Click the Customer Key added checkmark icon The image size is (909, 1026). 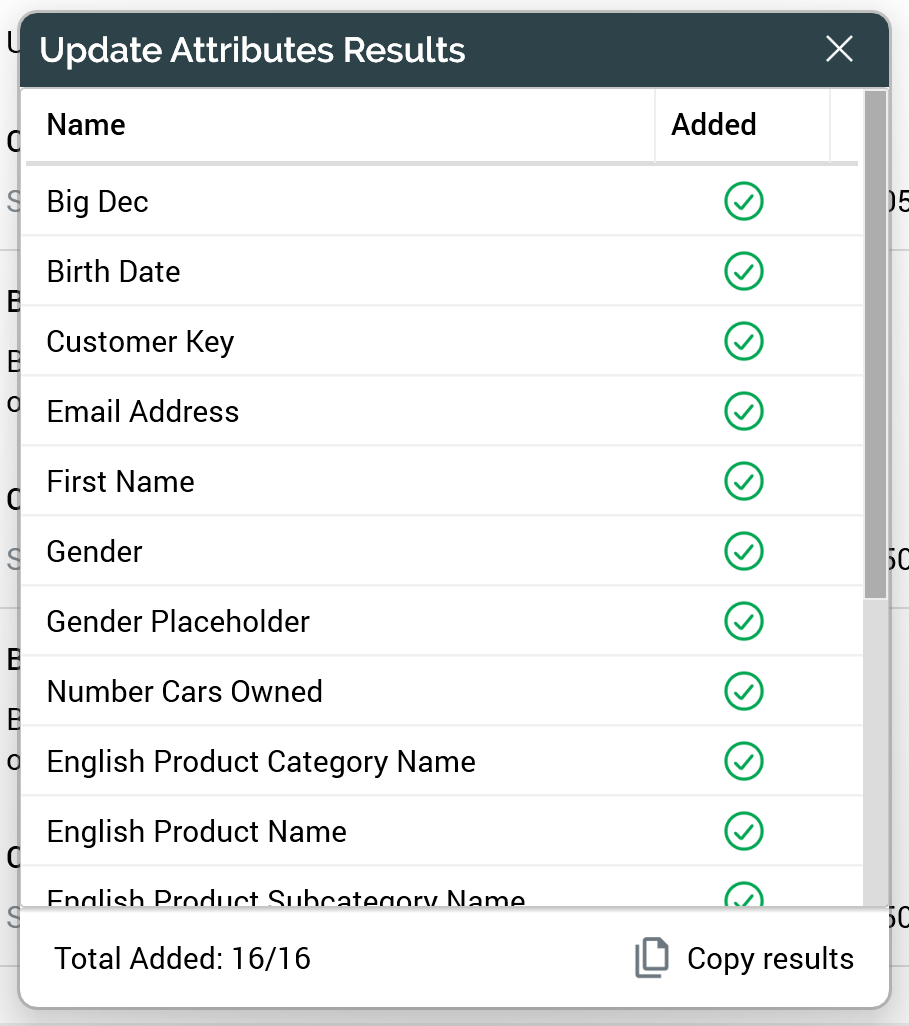pyautogui.click(x=743, y=341)
